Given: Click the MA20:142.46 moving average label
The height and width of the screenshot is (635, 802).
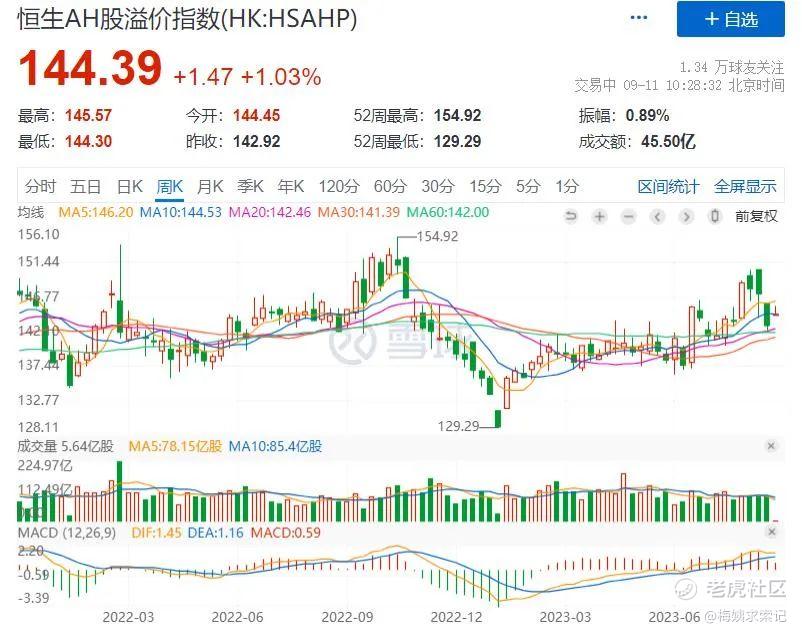Looking at the screenshot, I should tap(270, 212).
